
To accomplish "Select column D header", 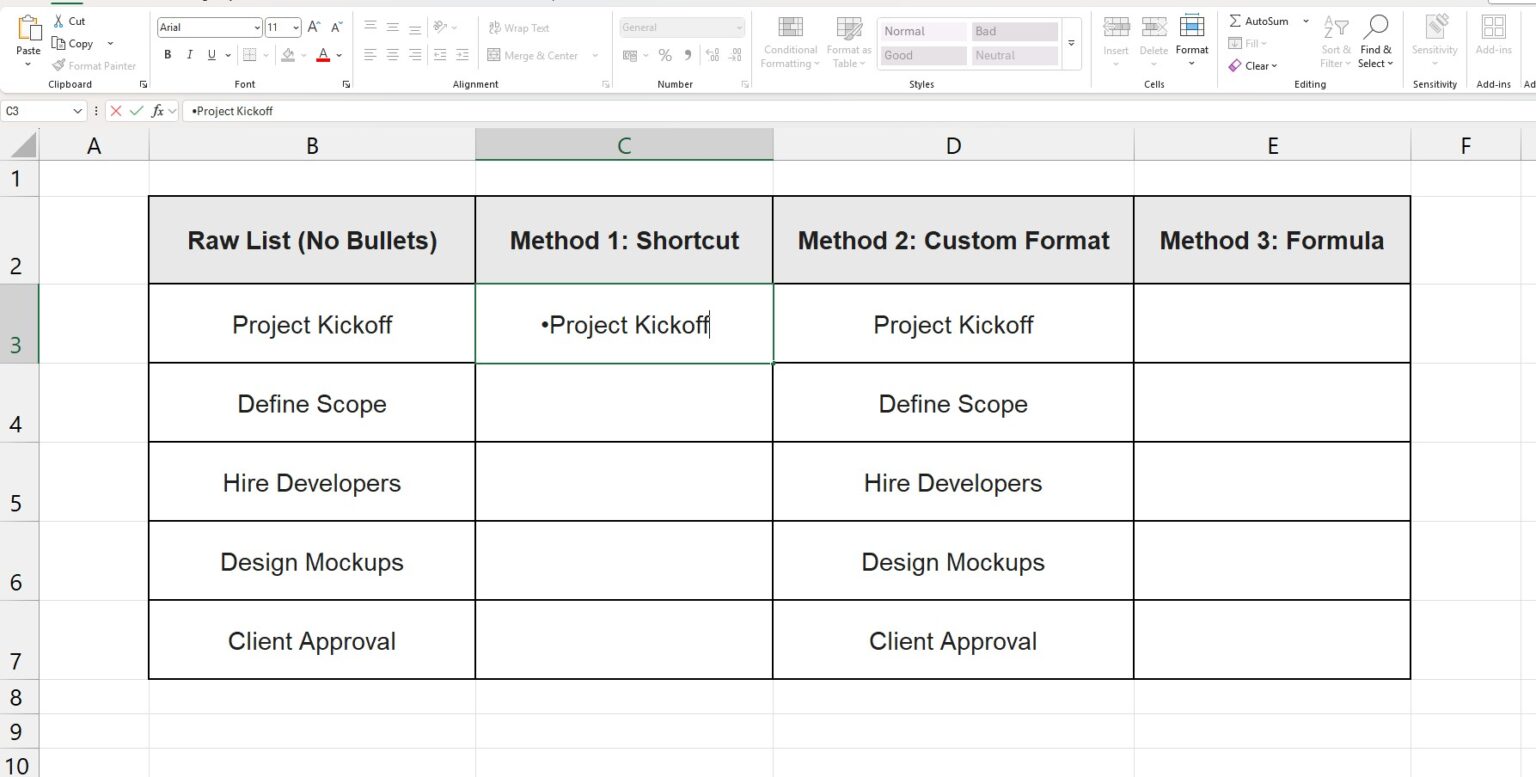I will pyautogui.click(x=953, y=146).
